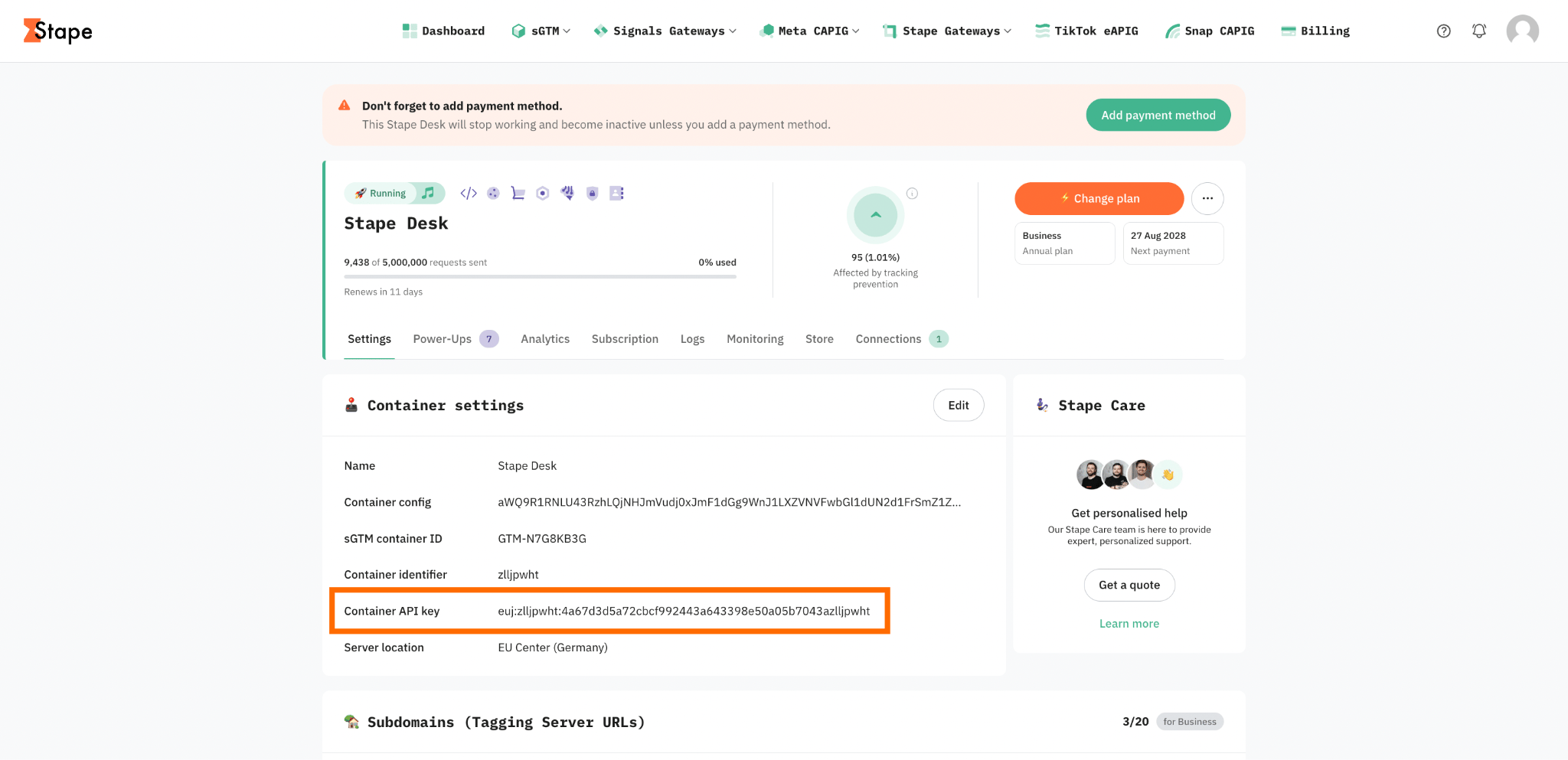Click the Business Annual plan card

click(x=1065, y=243)
